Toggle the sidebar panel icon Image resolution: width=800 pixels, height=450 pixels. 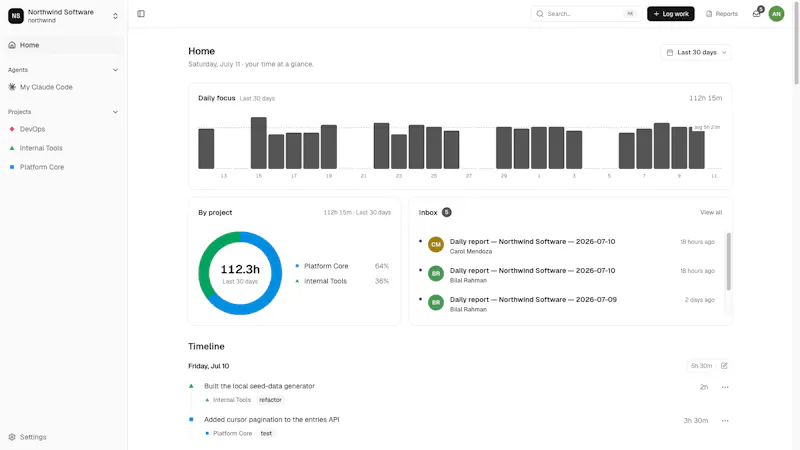pyautogui.click(x=141, y=14)
